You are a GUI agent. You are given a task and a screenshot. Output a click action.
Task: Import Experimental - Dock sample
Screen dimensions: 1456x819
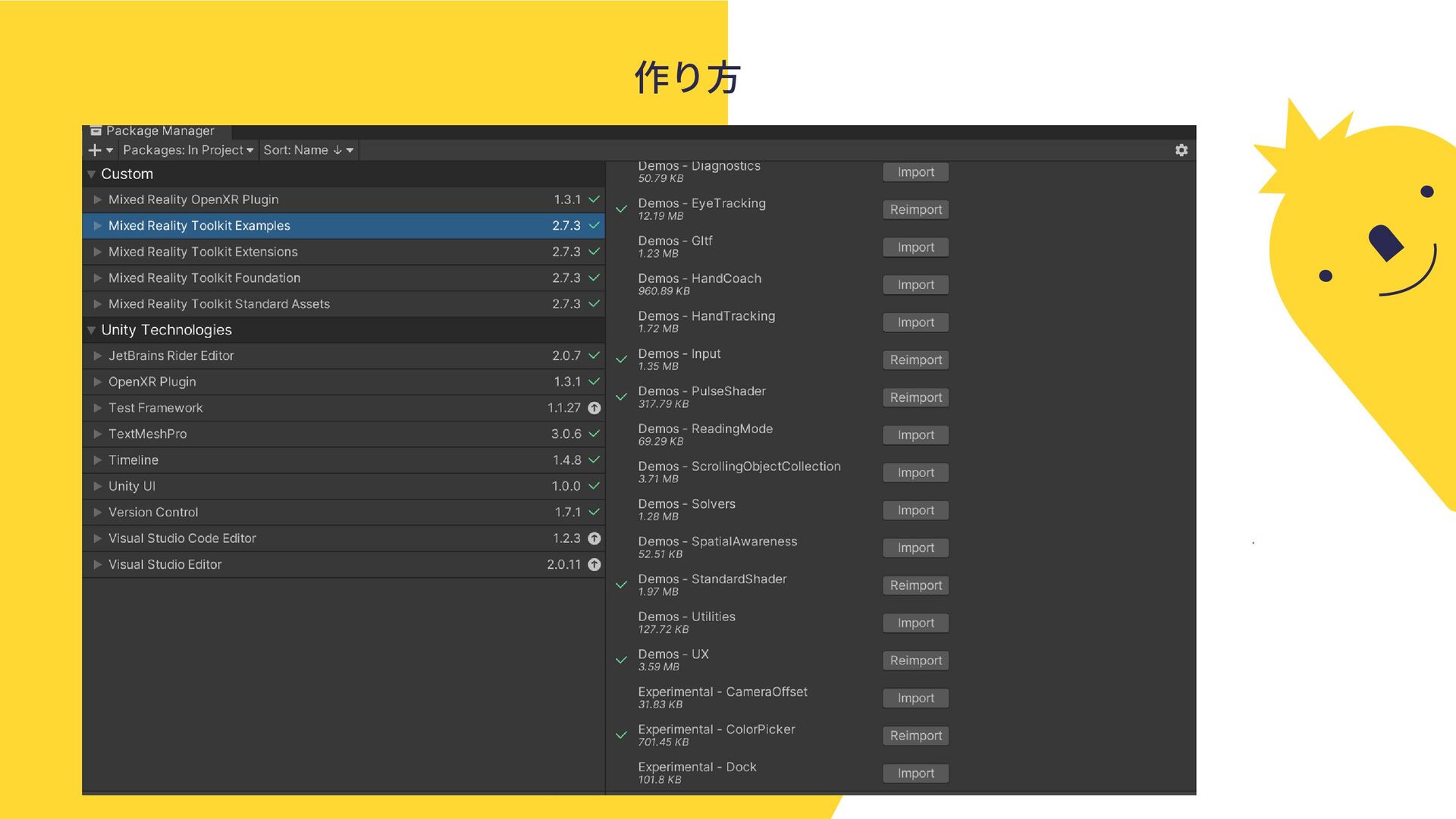point(915,773)
